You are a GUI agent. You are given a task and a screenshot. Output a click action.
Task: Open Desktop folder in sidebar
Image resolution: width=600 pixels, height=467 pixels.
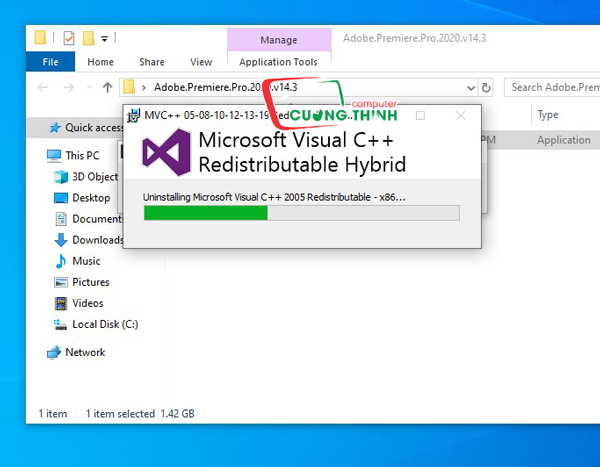[91, 198]
